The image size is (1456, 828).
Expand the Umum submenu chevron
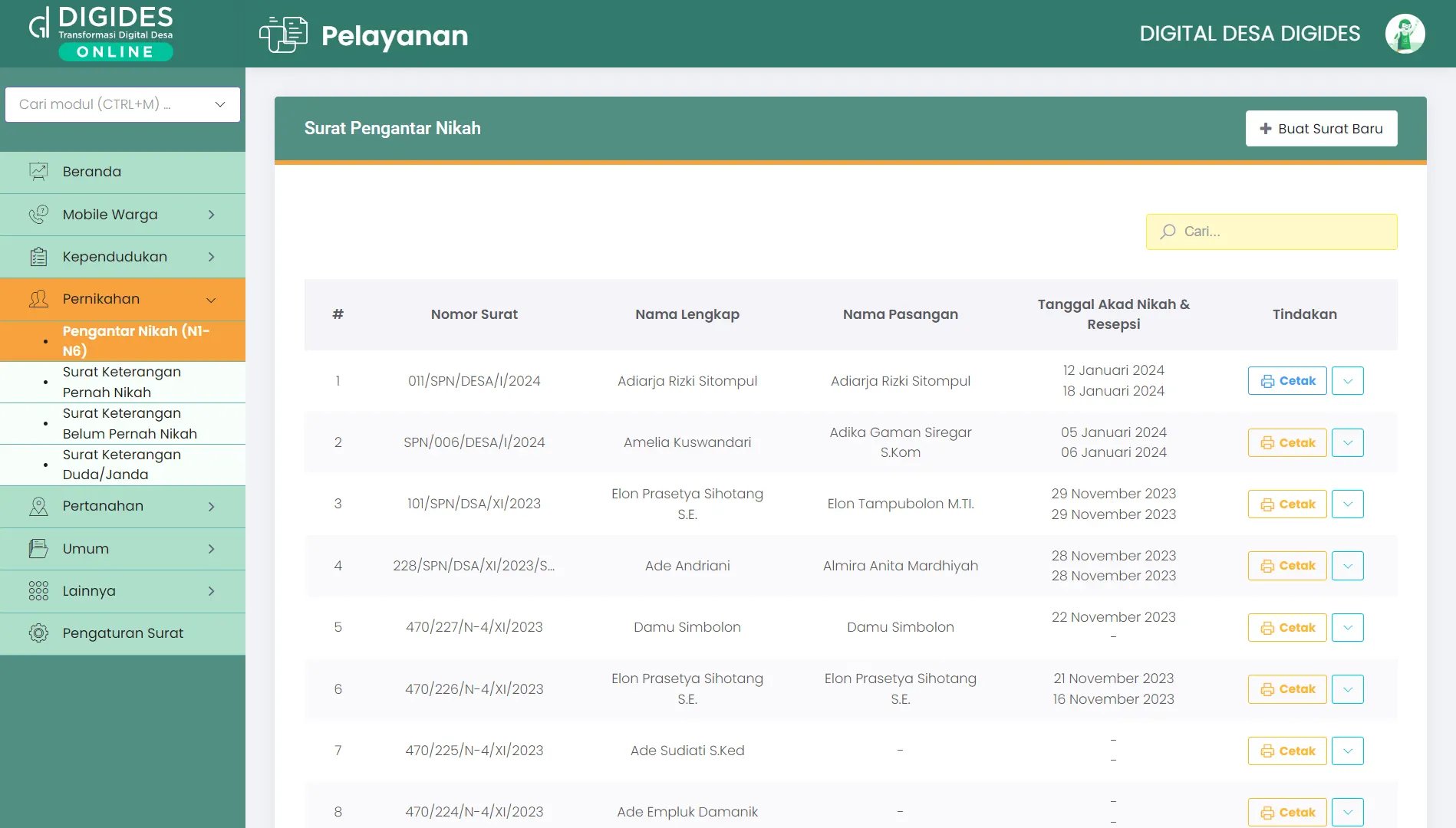212,549
